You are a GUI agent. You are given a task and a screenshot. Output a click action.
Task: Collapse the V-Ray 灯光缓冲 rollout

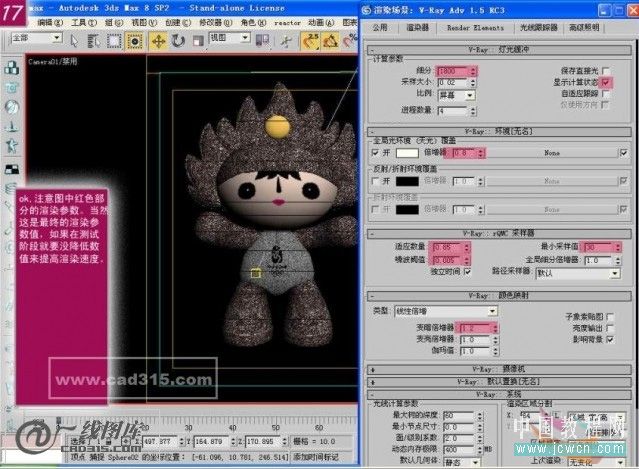[499, 50]
